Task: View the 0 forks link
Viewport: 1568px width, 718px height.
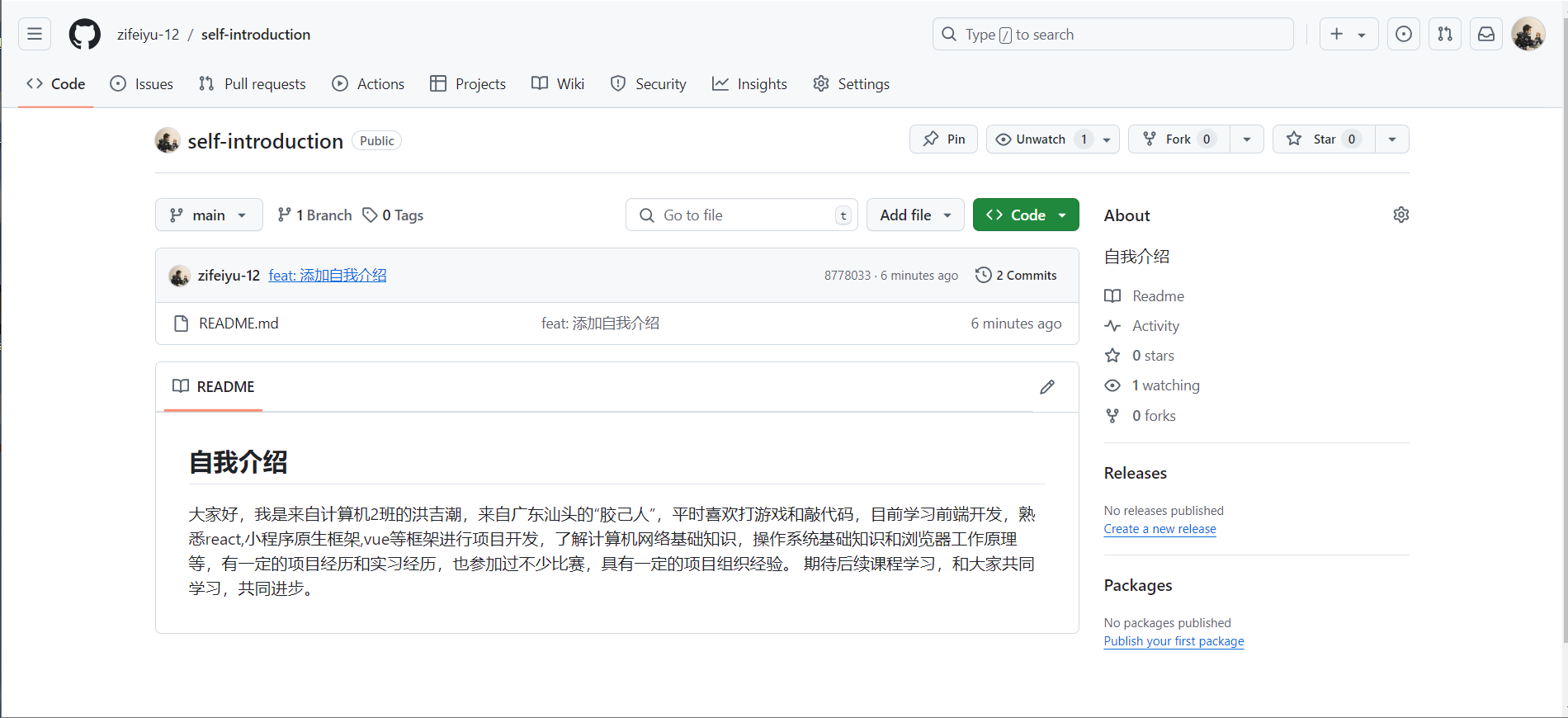Action: tap(1140, 416)
